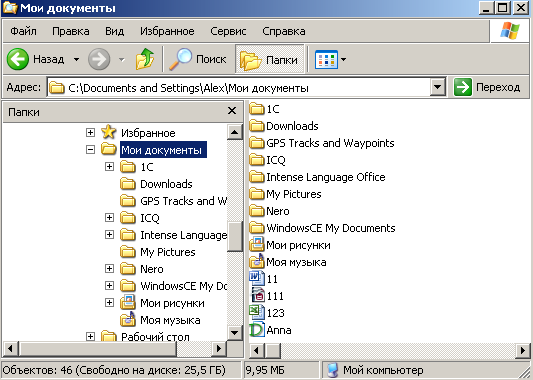The height and width of the screenshot is (380, 533).
Task: Select My Pictures in the tree
Action: tap(168, 252)
